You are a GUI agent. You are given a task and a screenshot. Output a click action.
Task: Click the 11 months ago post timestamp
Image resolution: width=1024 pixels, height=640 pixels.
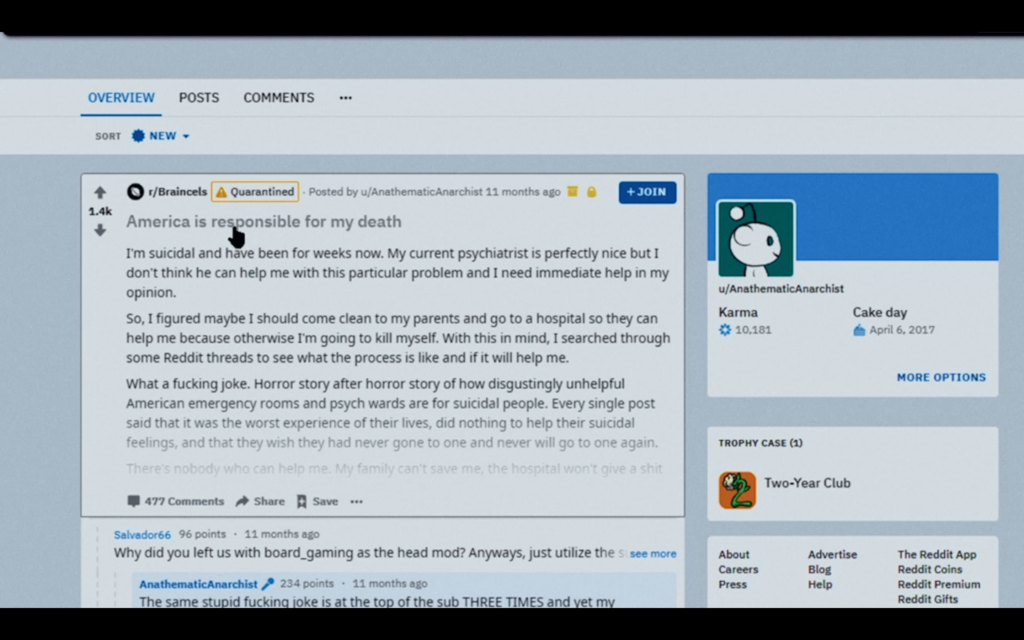point(523,191)
